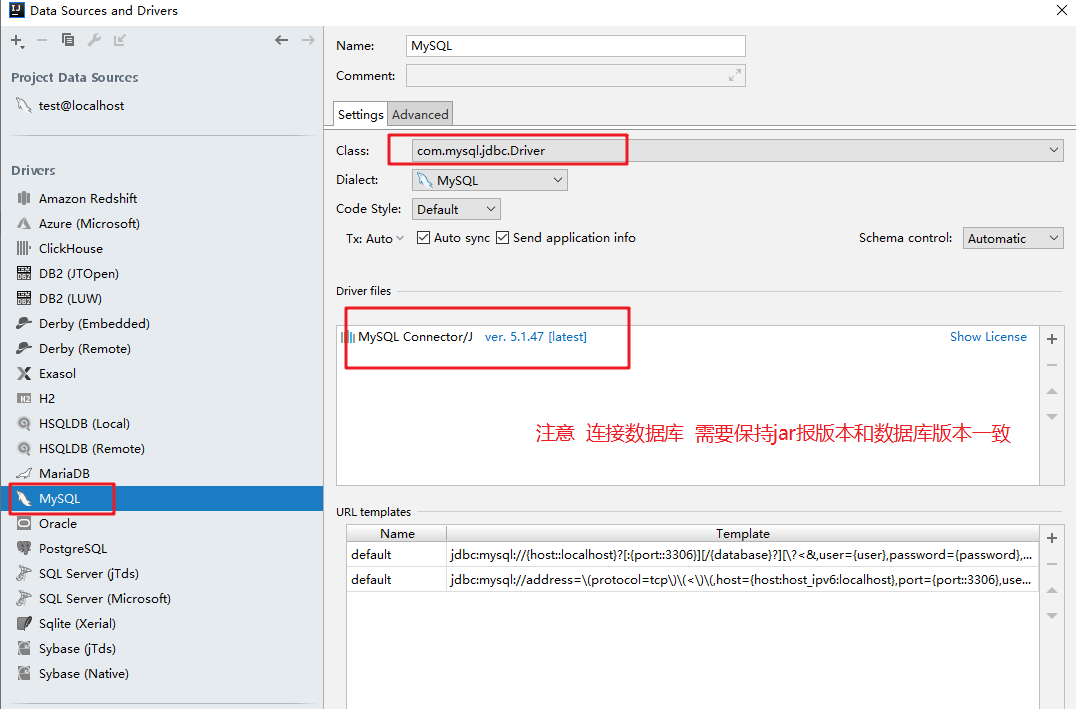The image size is (1076, 709).
Task: Select Azure (Microsoft) driver
Action: pyautogui.click(x=89, y=224)
